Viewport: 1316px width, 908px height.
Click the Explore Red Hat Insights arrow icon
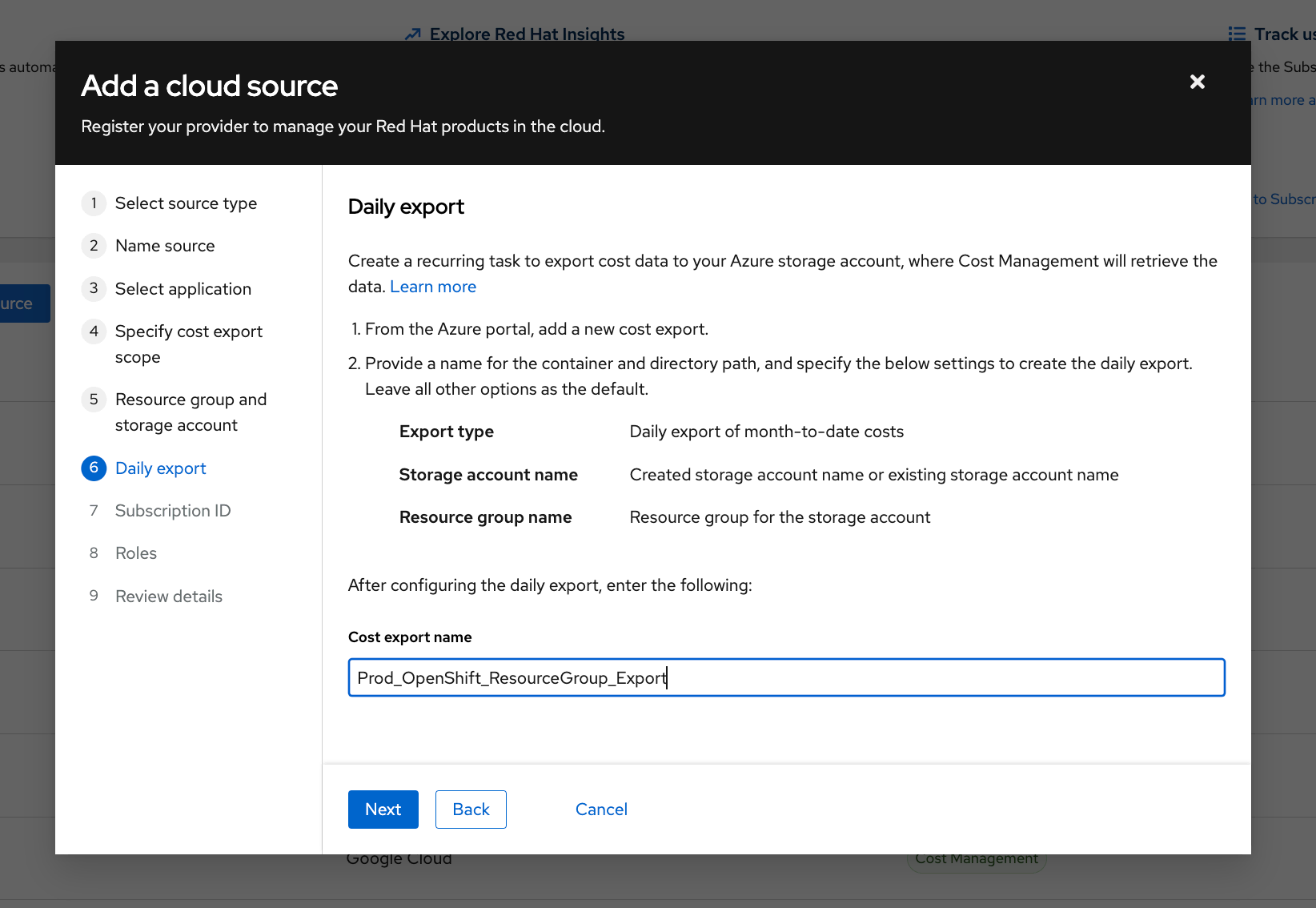413,34
